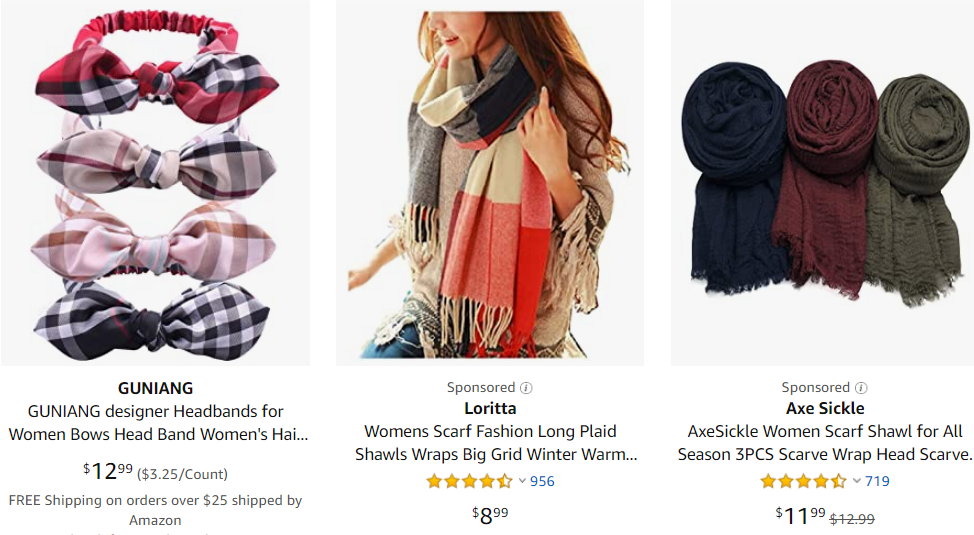
Task: Click the star rating icons for the Loritta scarf
Action: click(x=469, y=481)
